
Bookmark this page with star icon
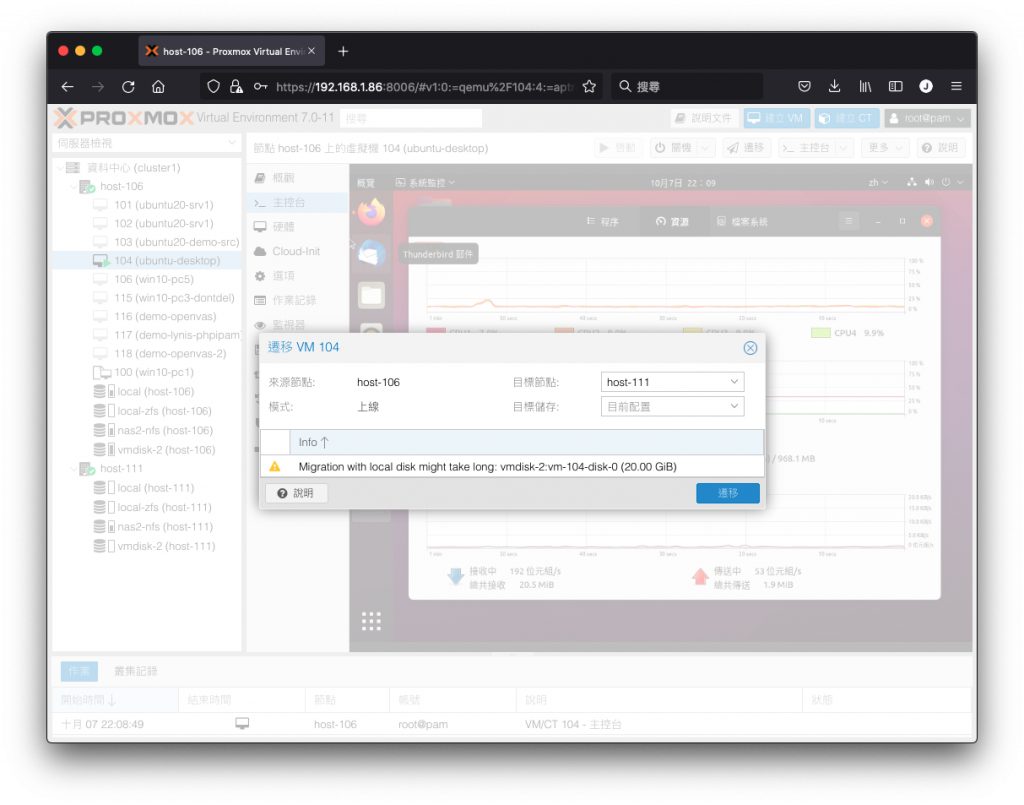(x=589, y=86)
